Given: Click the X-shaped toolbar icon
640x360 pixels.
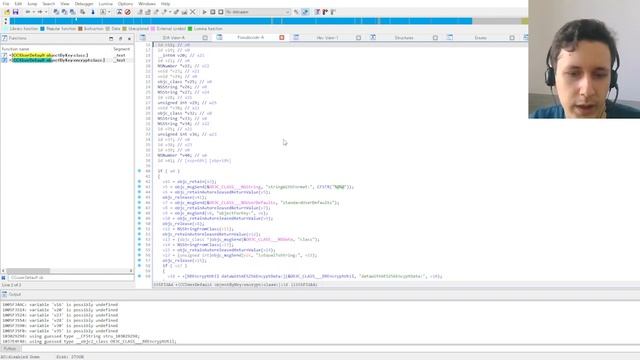Looking at the screenshot, I should 193,12.
